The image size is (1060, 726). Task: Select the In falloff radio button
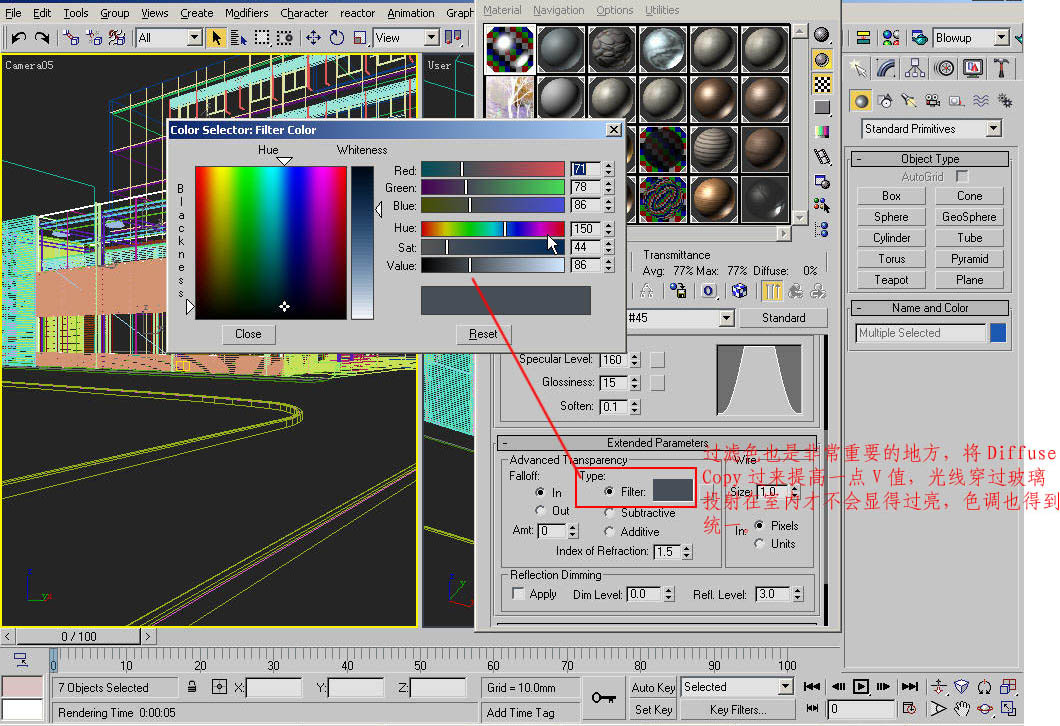[539, 492]
